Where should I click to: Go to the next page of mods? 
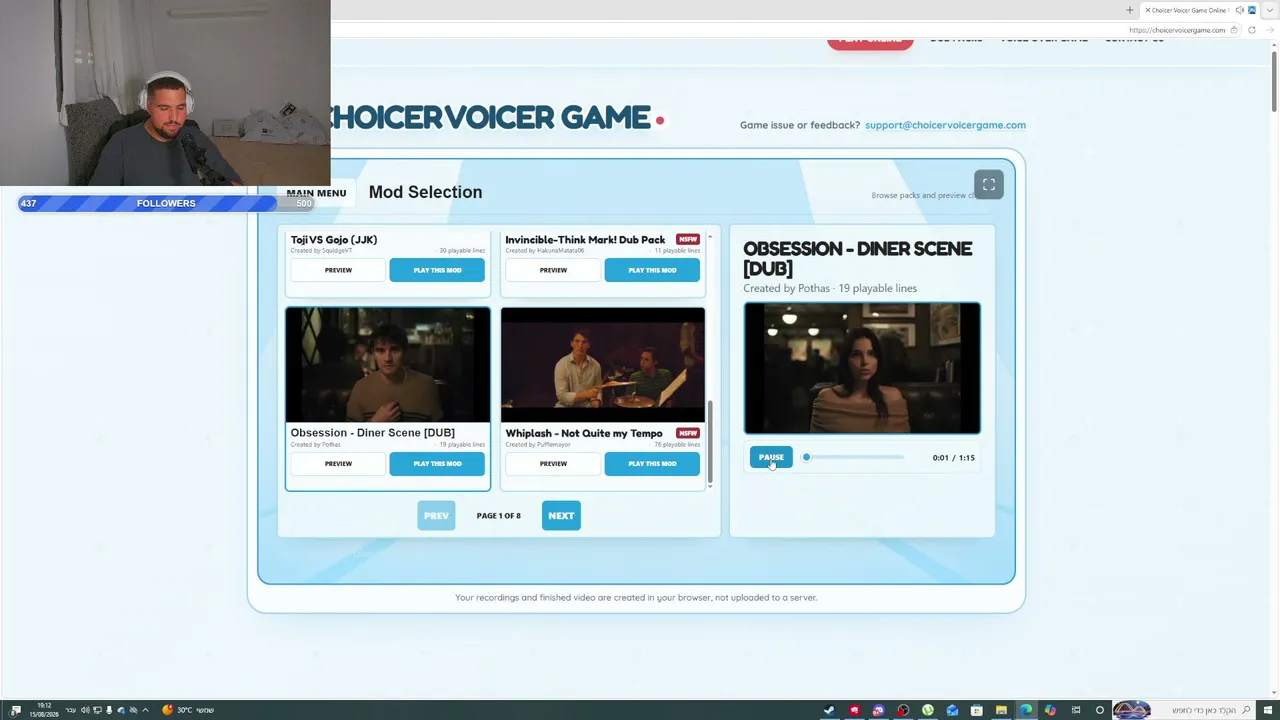561,516
